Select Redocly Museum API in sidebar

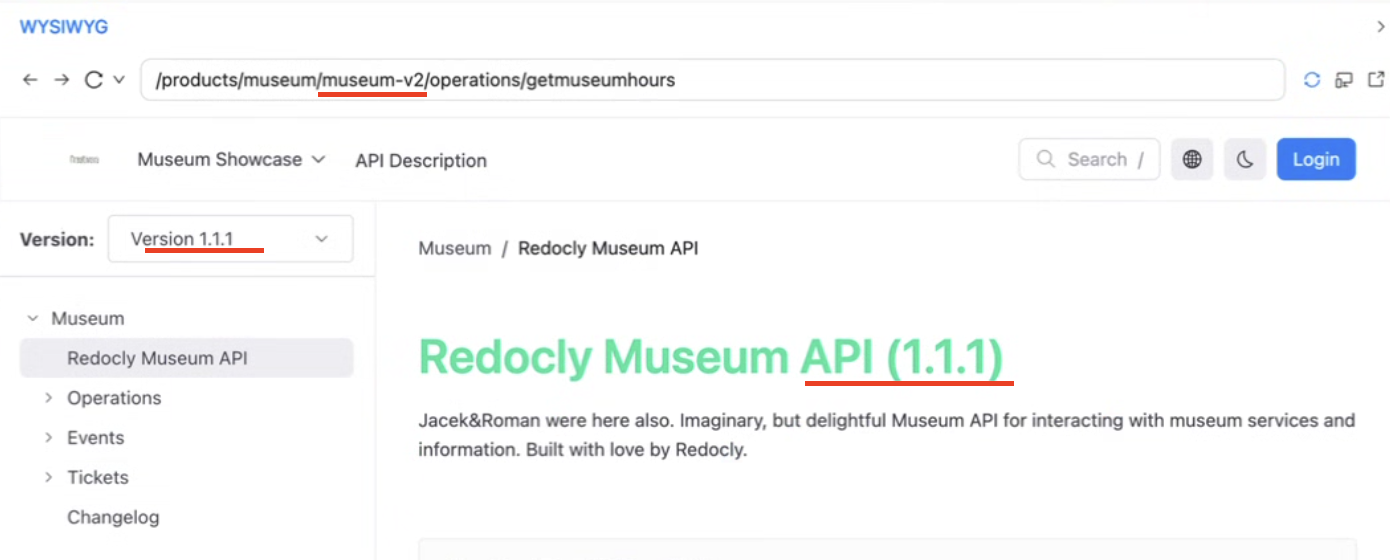[186, 358]
